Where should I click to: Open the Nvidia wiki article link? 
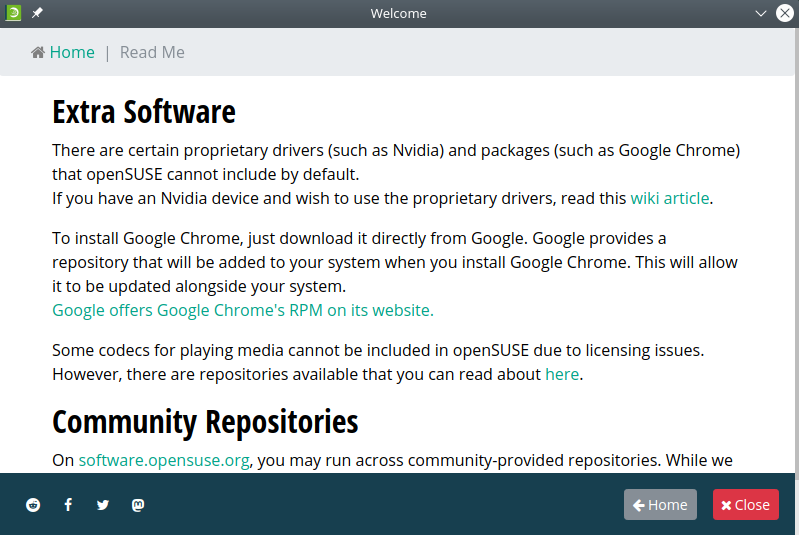point(670,198)
